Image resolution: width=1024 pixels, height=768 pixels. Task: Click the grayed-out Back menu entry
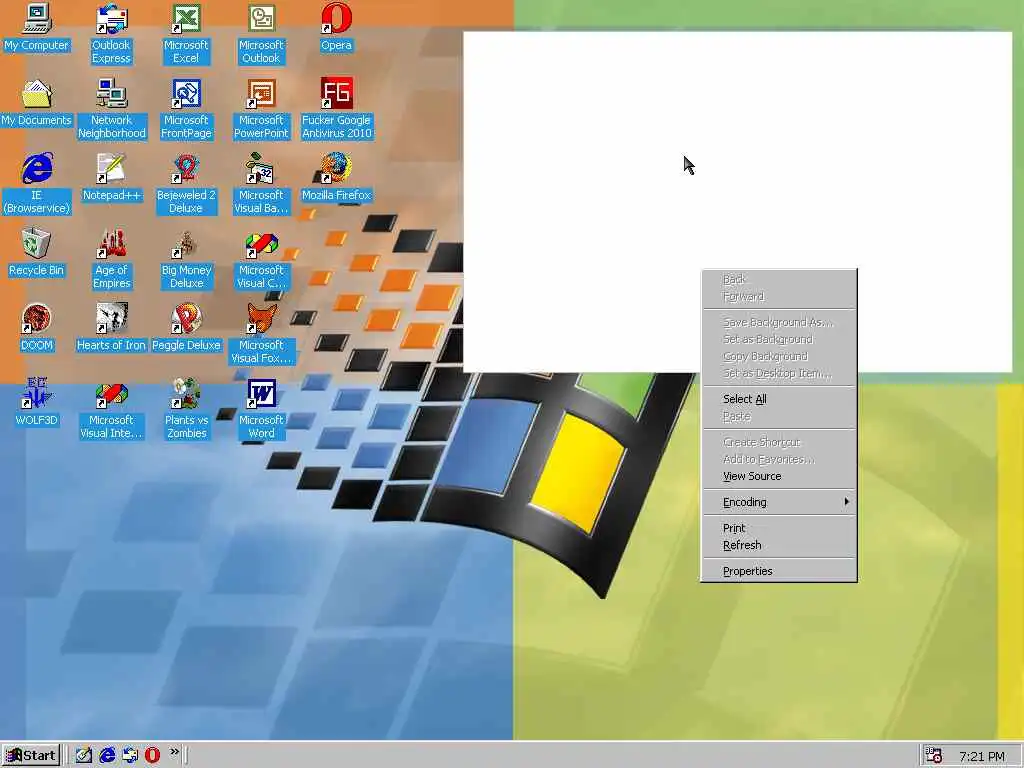click(x=779, y=279)
